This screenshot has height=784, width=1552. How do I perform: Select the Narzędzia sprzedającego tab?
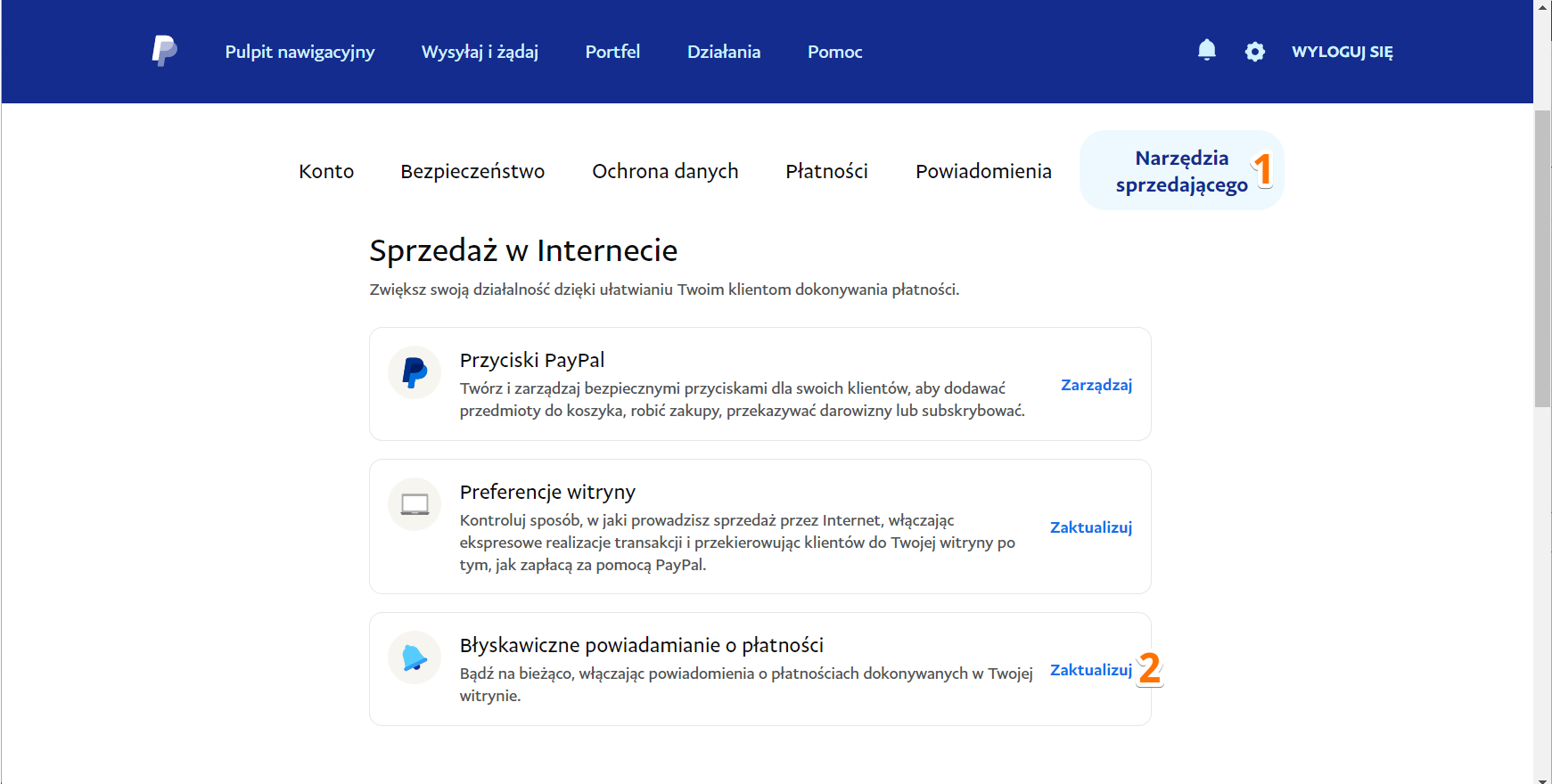pyautogui.click(x=1182, y=171)
